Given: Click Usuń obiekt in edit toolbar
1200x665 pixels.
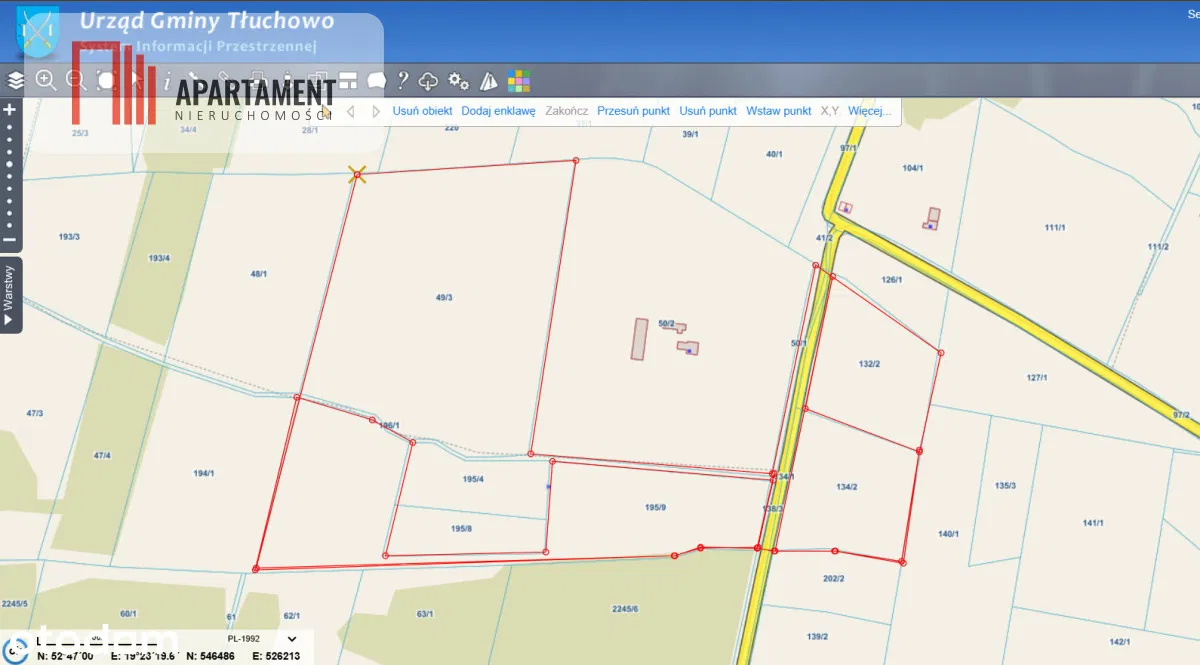Looking at the screenshot, I should click(x=422, y=111).
